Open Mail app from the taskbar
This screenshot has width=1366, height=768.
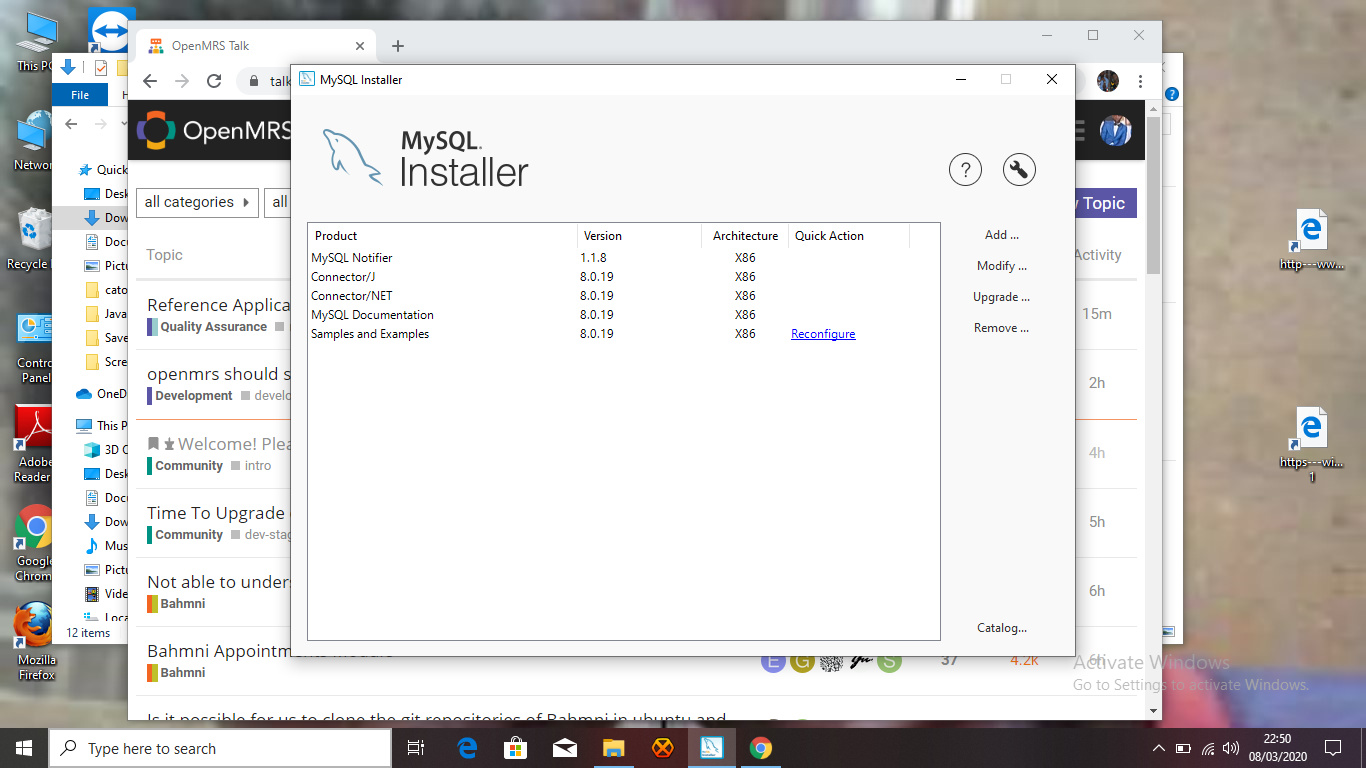tap(565, 748)
